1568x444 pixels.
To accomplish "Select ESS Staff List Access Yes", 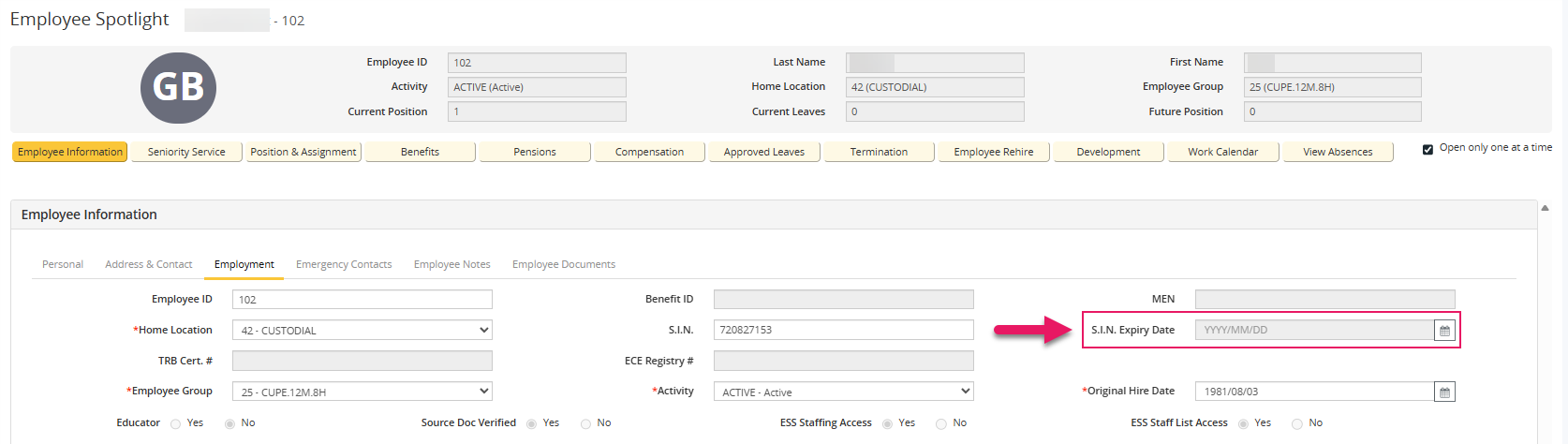I will [1243, 424].
